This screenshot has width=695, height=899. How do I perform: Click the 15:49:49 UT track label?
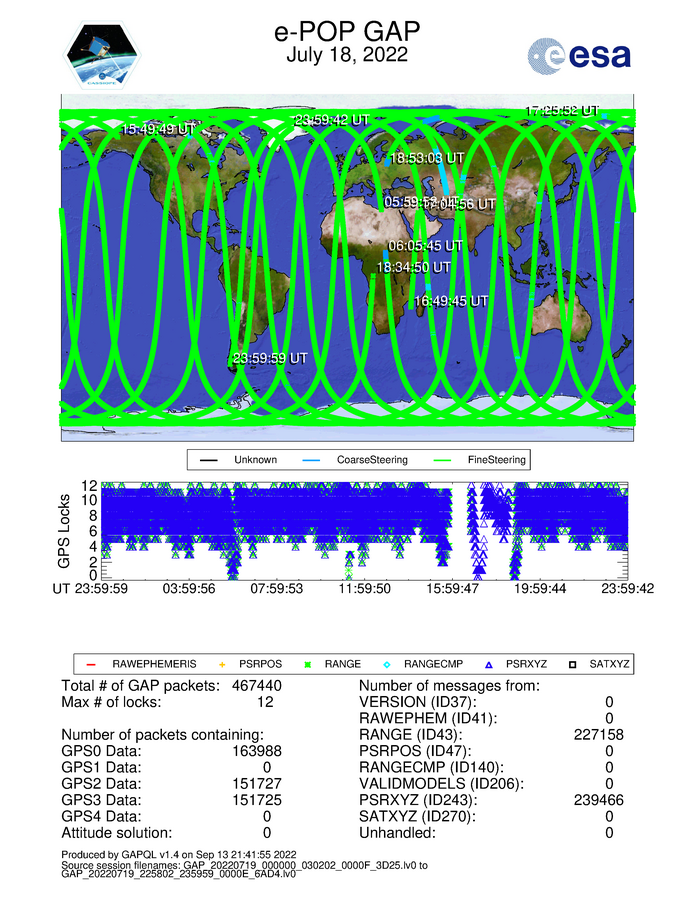coord(158,129)
